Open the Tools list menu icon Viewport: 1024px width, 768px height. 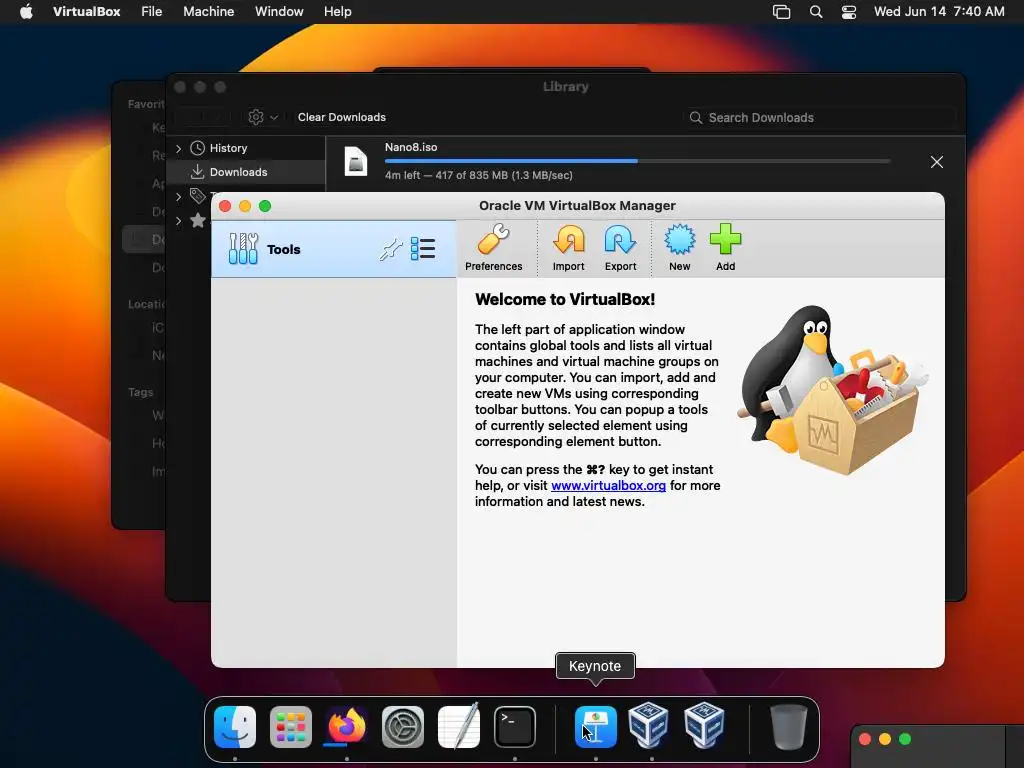[x=423, y=249]
